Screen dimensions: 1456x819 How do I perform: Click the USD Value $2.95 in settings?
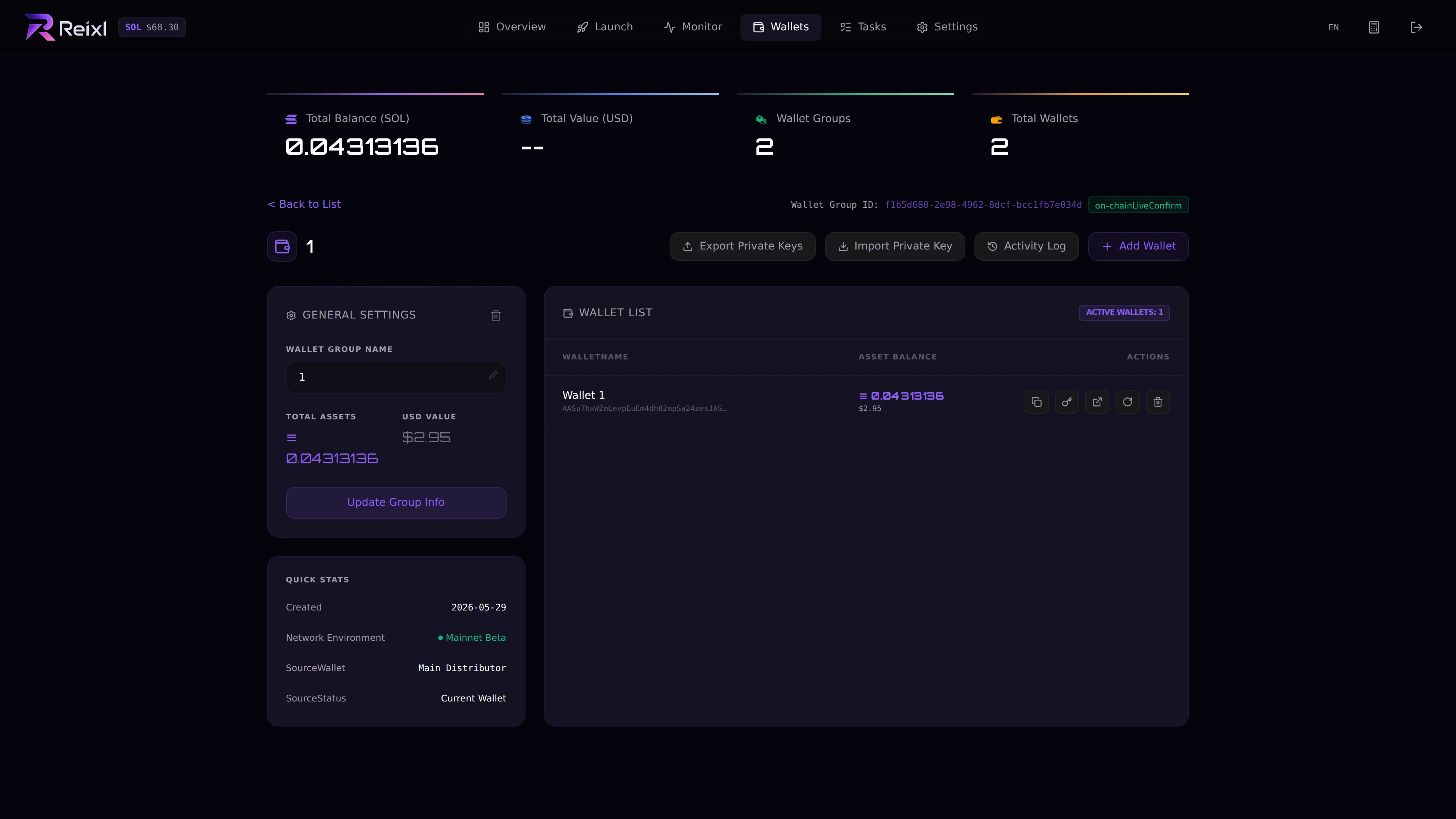pyautogui.click(x=426, y=438)
